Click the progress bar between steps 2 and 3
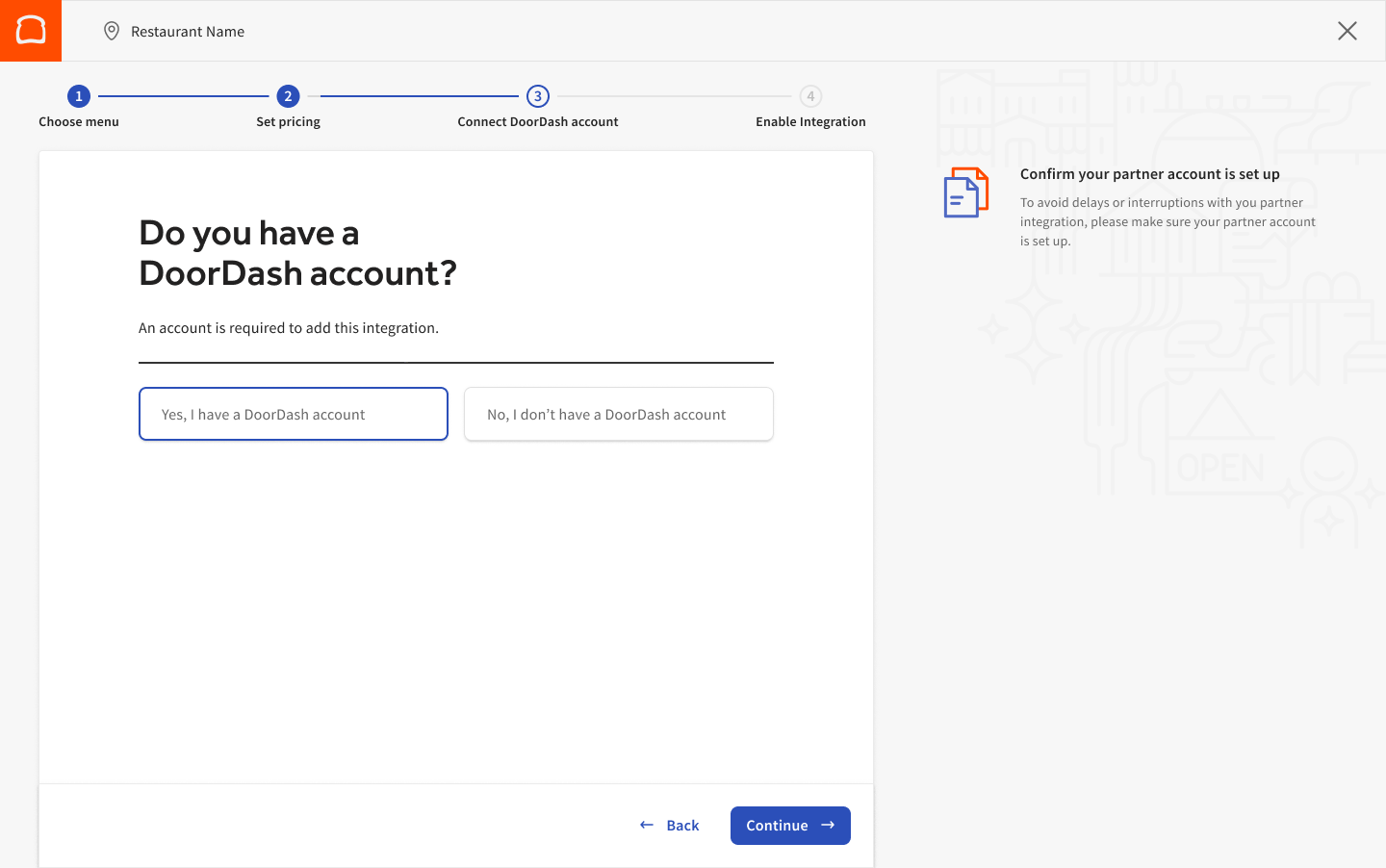The height and width of the screenshot is (868, 1386). click(x=414, y=95)
